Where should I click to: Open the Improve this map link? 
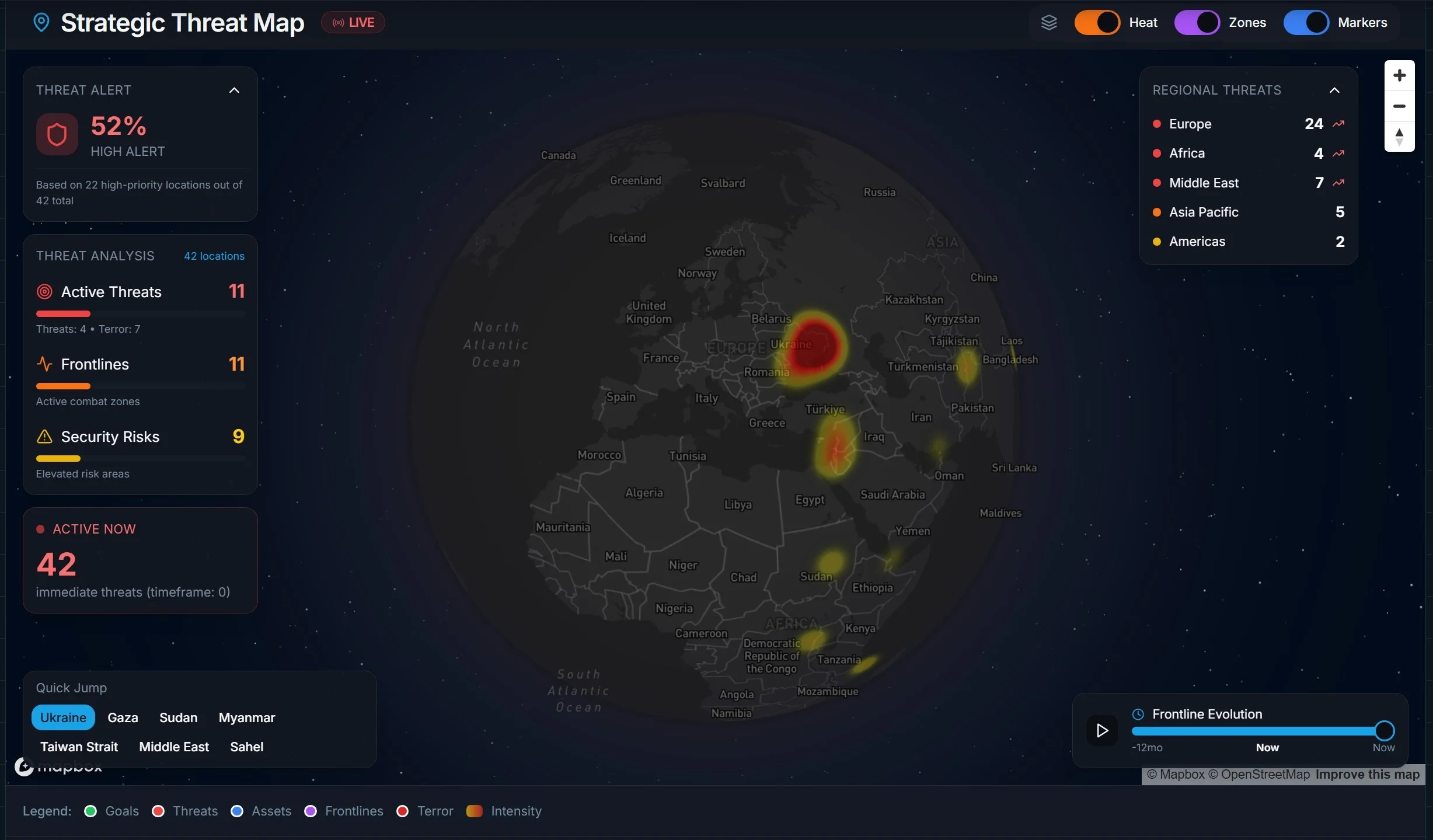(x=1367, y=775)
